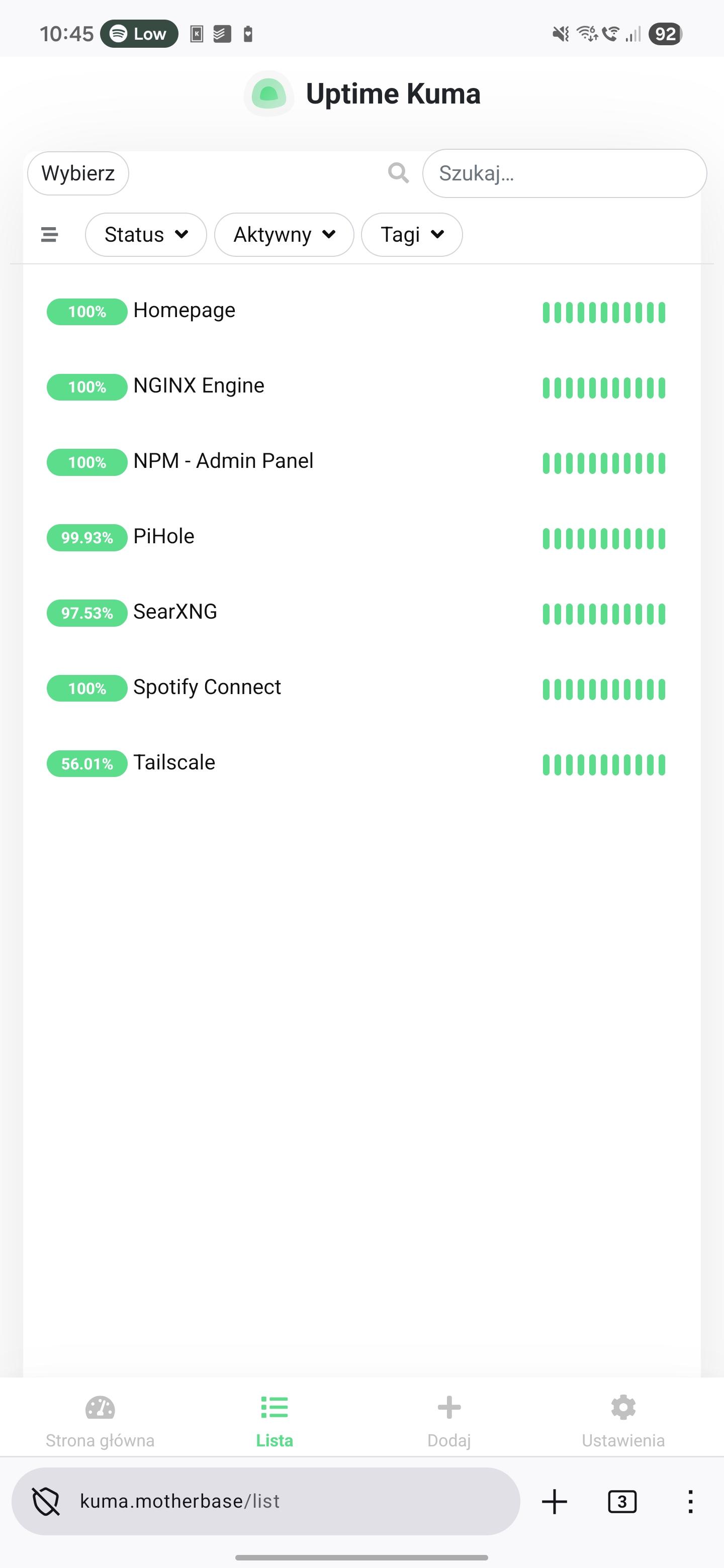Tap the tracking protection shield icon
Viewport: 724px width, 1568px height.
pos(46,1502)
